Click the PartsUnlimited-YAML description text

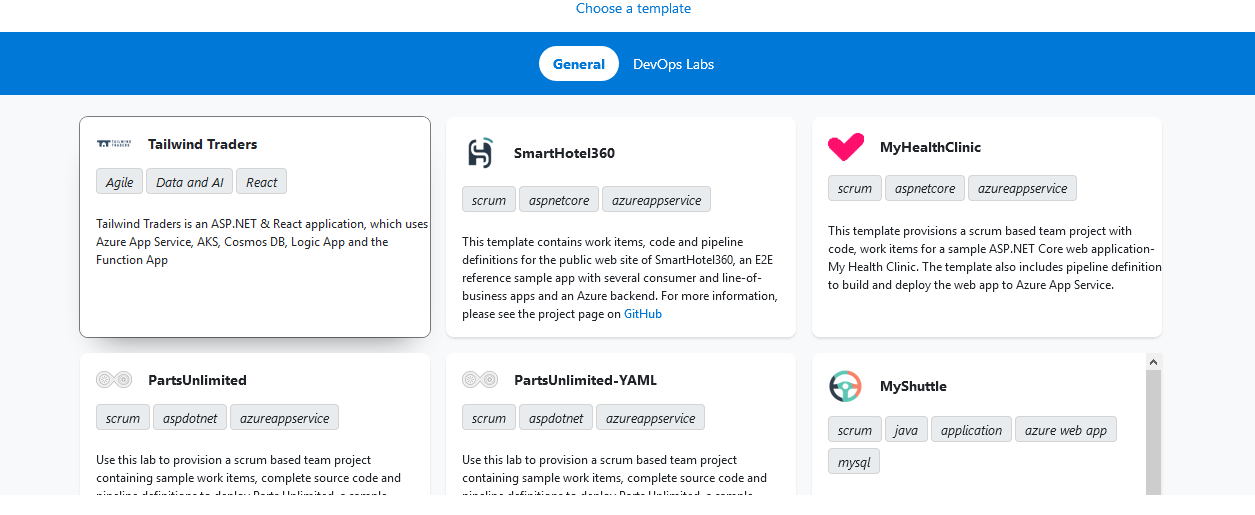coord(615,474)
